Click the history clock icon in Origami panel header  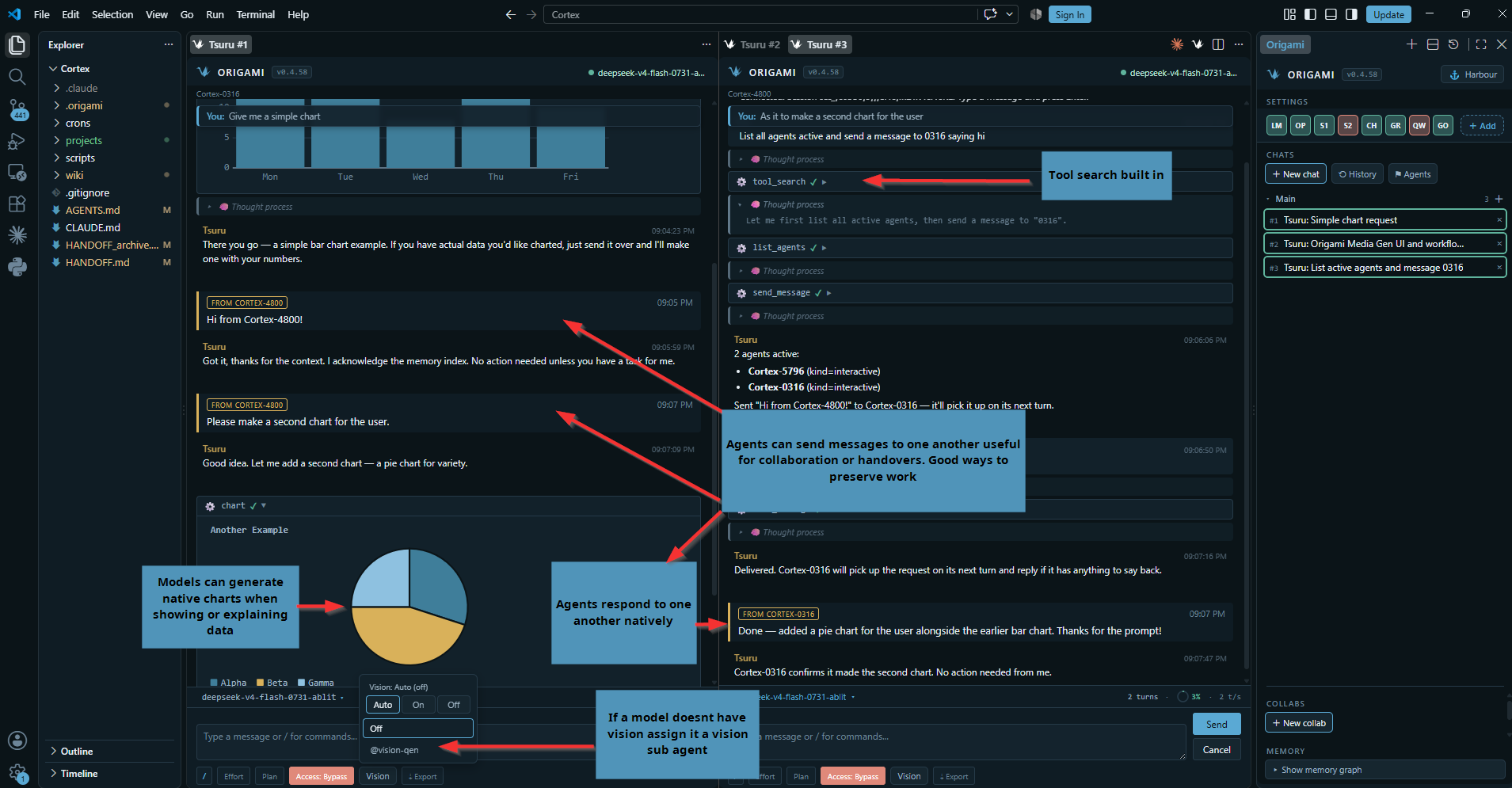pos(1453,44)
